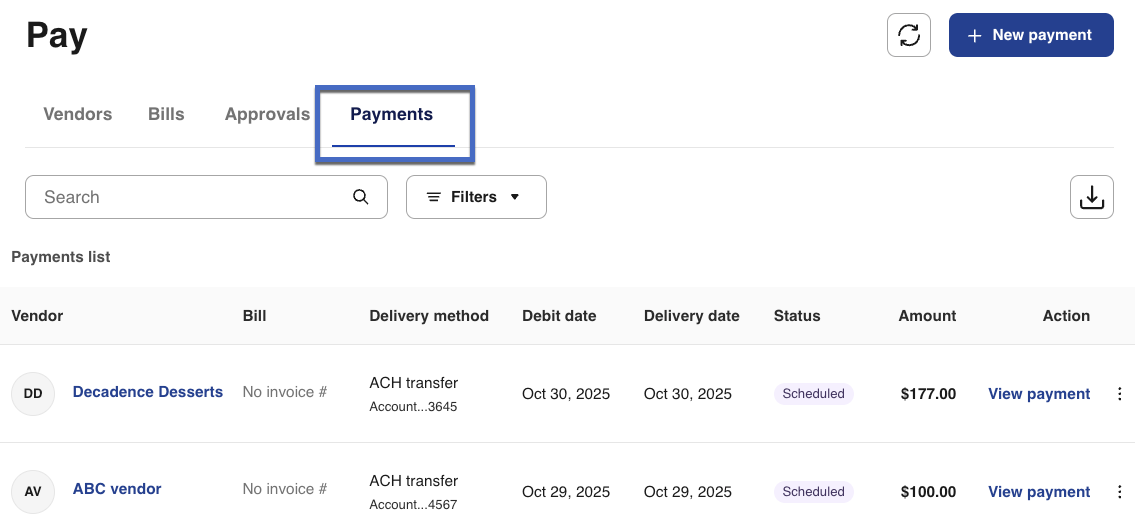Image resolution: width=1141 pixels, height=524 pixels.
Task: Click the DD vendor avatar
Action: (33, 394)
